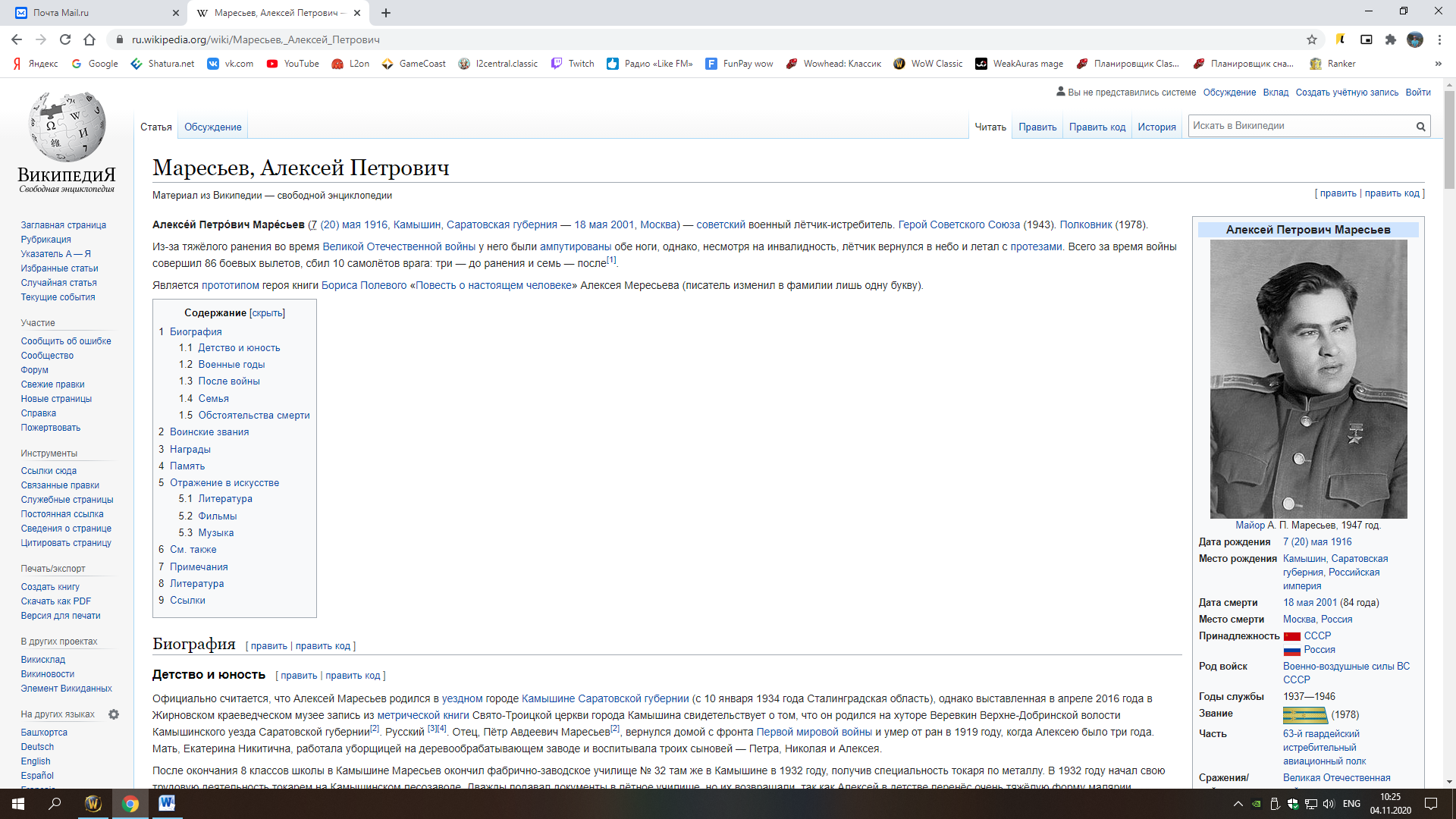Screen dimensions: 1456x819
Task: Select the Обсуждение tab
Action: point(212,127)
